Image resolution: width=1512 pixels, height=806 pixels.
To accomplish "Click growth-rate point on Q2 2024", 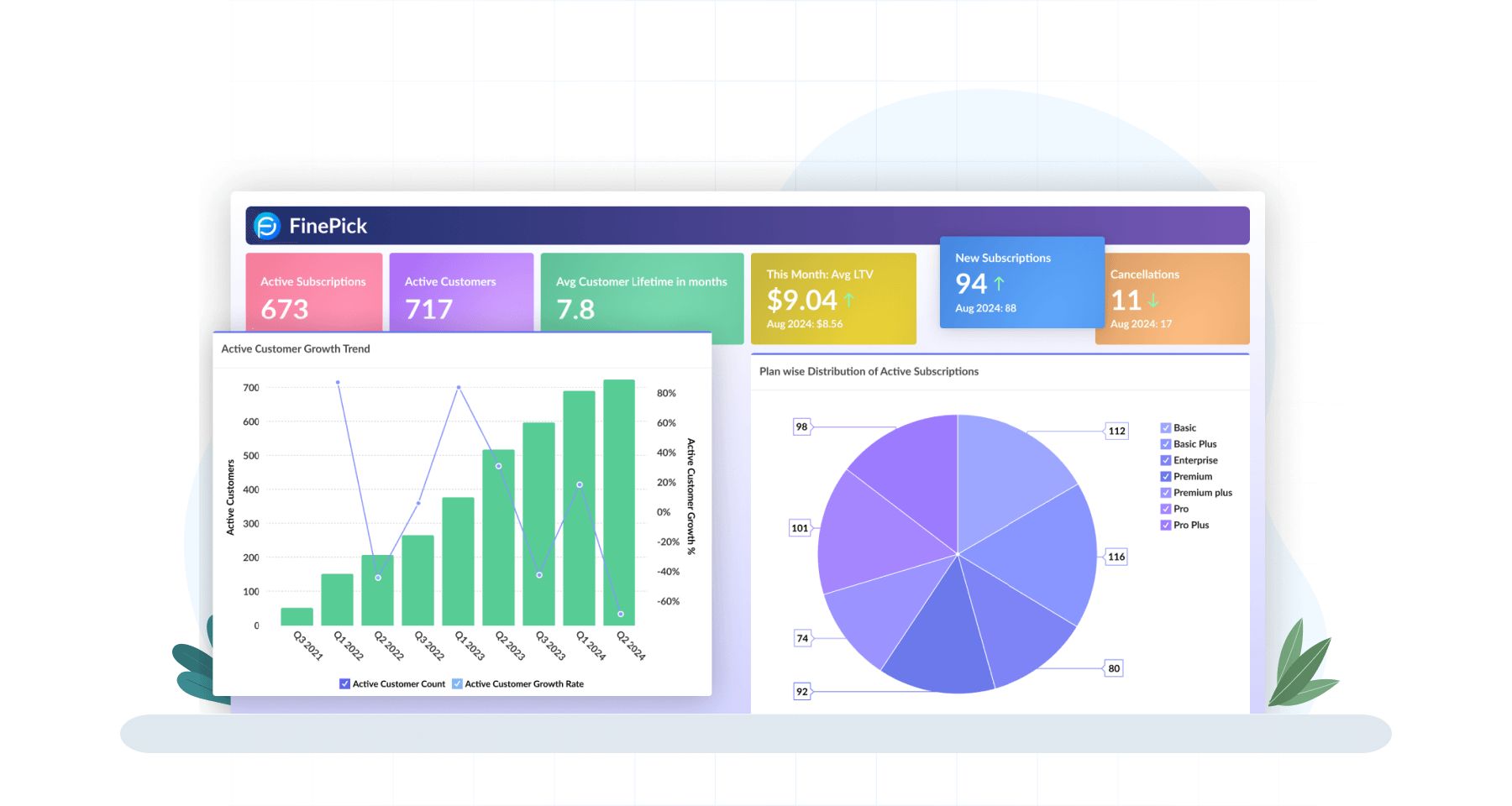I will 621,615.
